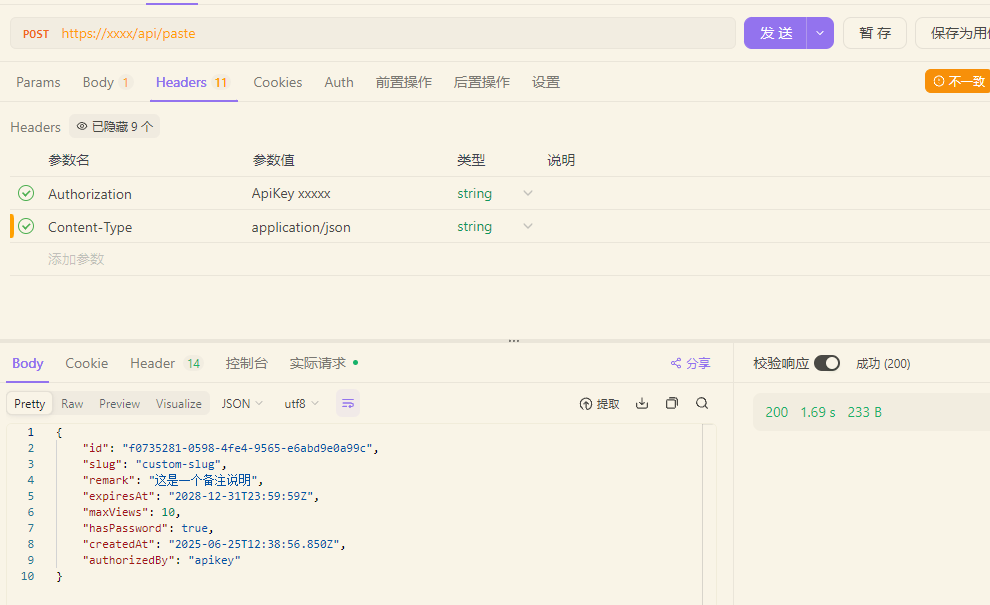Open the 控制台 console tab

click(246, 363)
